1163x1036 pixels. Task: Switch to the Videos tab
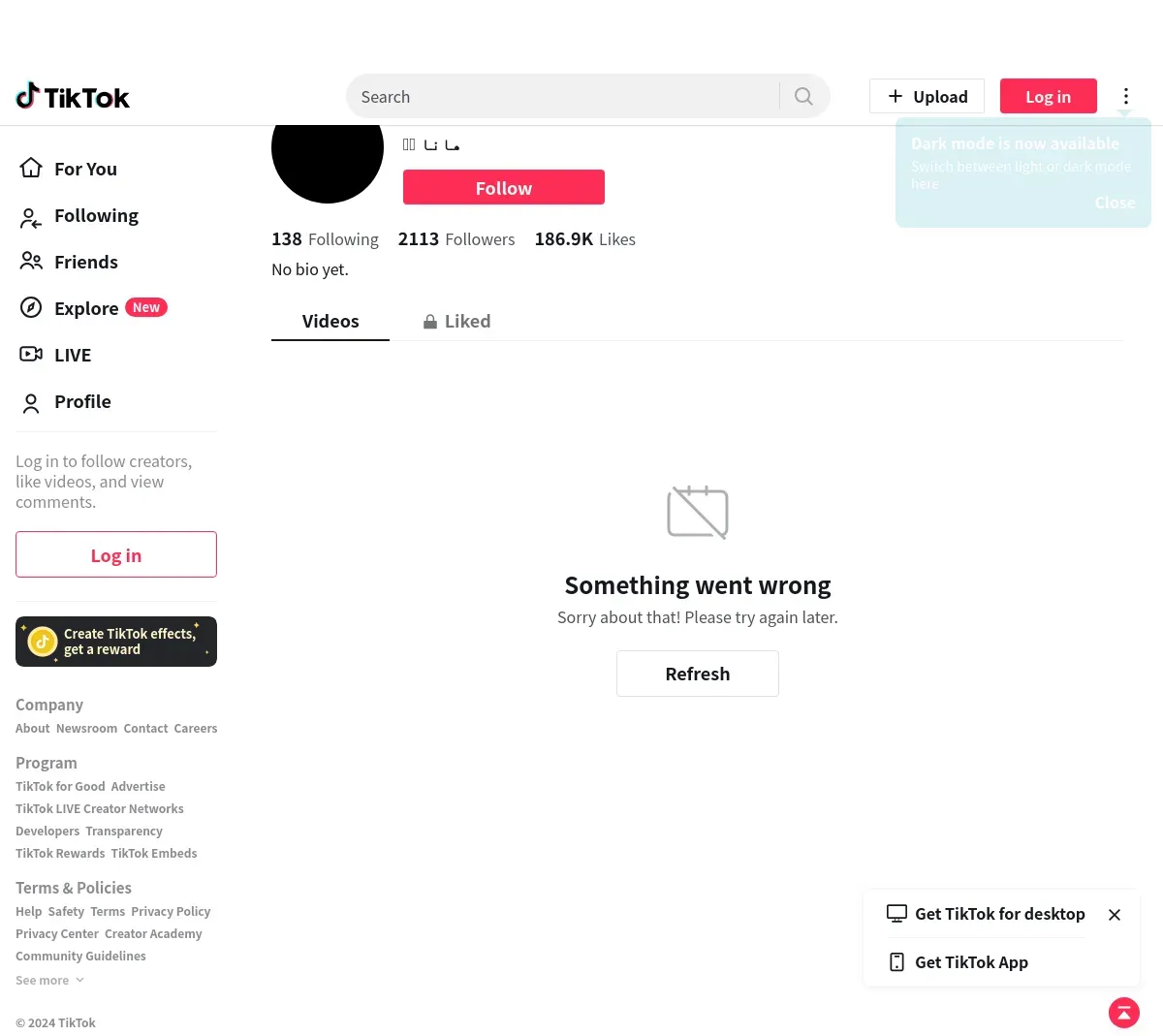point(330,321)
